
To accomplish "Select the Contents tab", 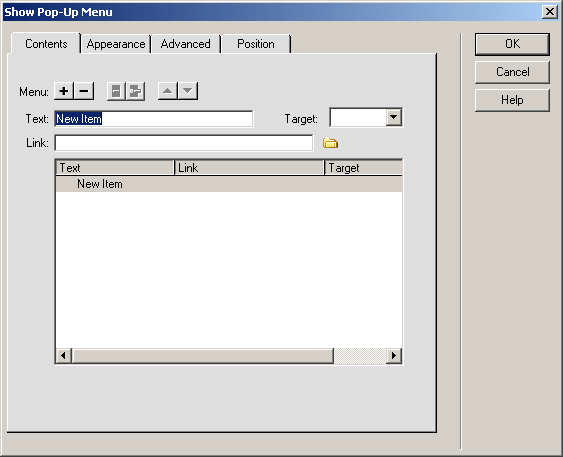I will (x=46, y=44).
